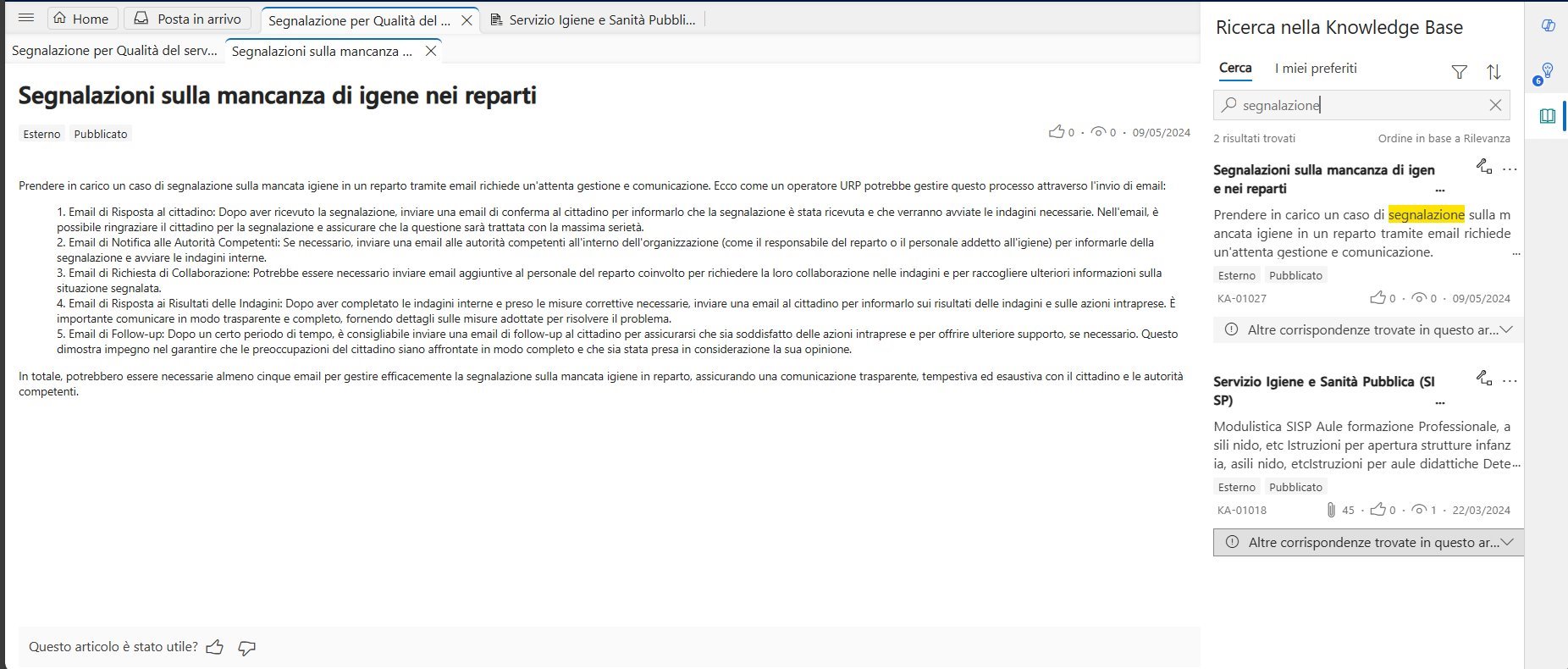Go to the Home tab
The height and width of the screenshot is (669, 1568).
(81, 19)
